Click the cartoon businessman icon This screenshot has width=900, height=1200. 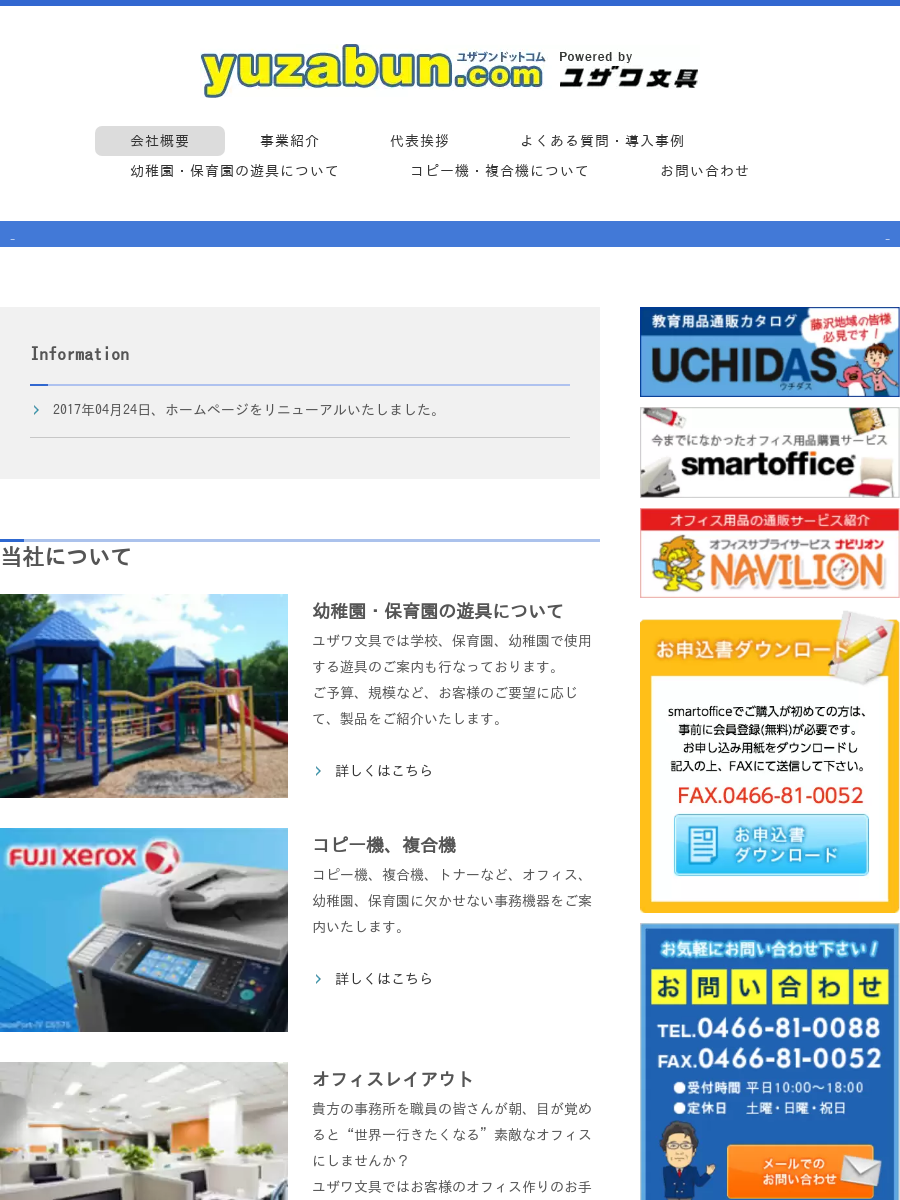[685, 1160]
